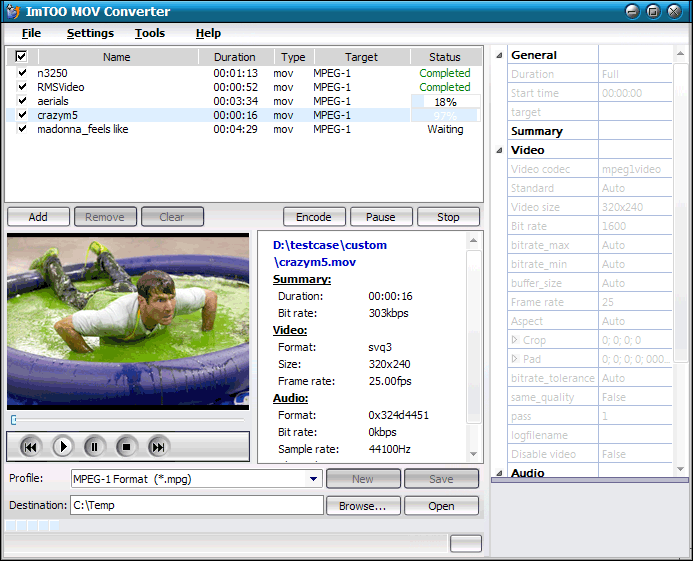
Task: Sort list by Name column header
Action: [x=117, y=57]
